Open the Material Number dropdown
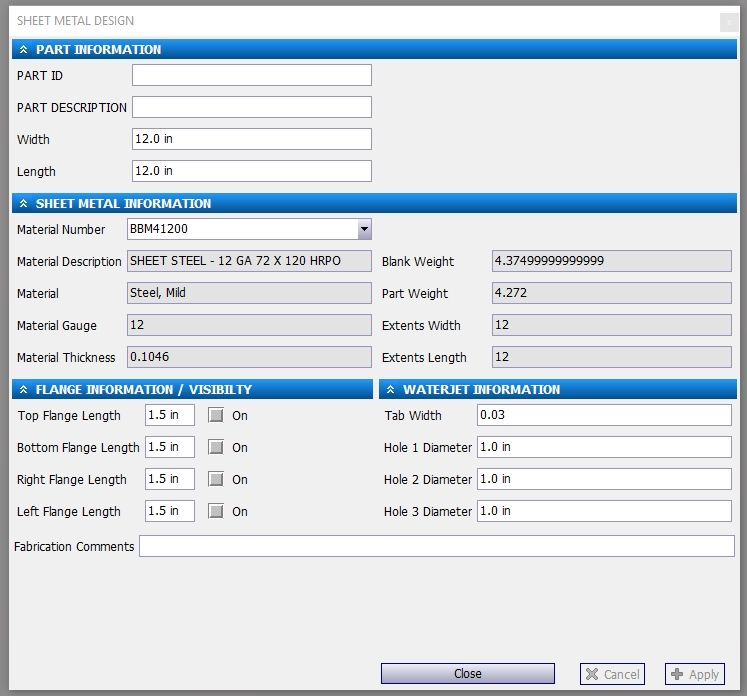Image resolution: width=747 pixels, height=696 pixels. pos(364,230)
